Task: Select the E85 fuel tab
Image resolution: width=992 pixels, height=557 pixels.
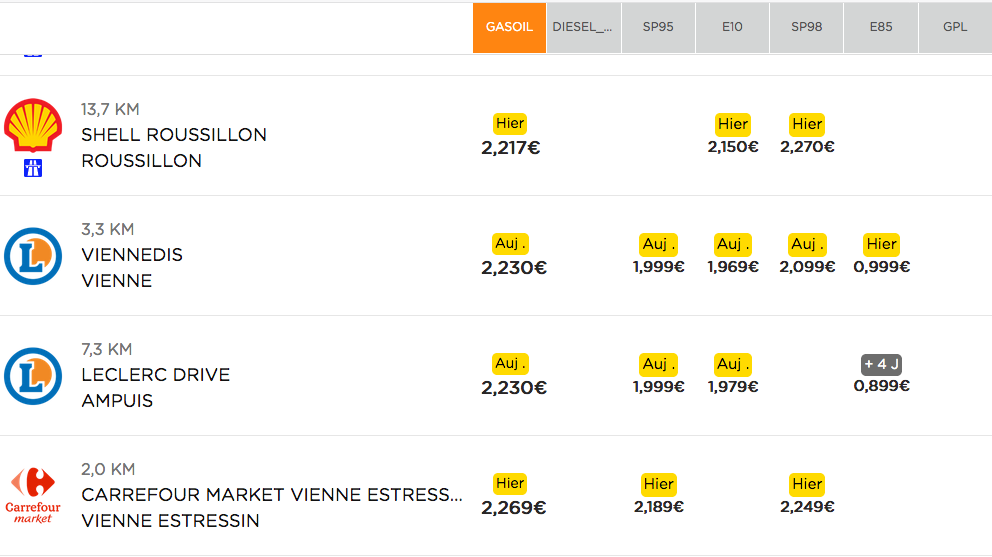Action: tap(881, 27)
